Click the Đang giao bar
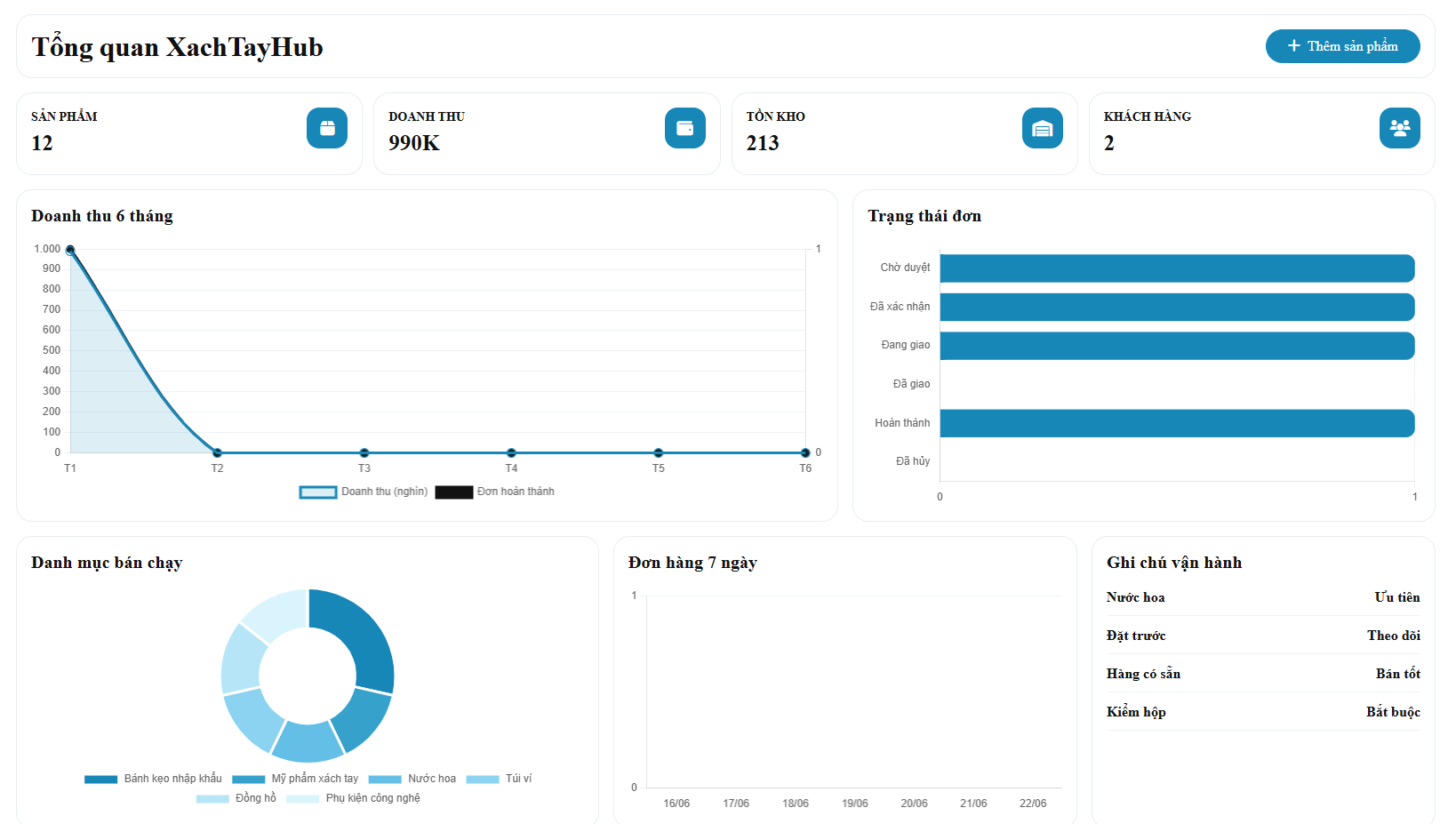This screenshot has height=824, width=1456. coord(1177,346)
